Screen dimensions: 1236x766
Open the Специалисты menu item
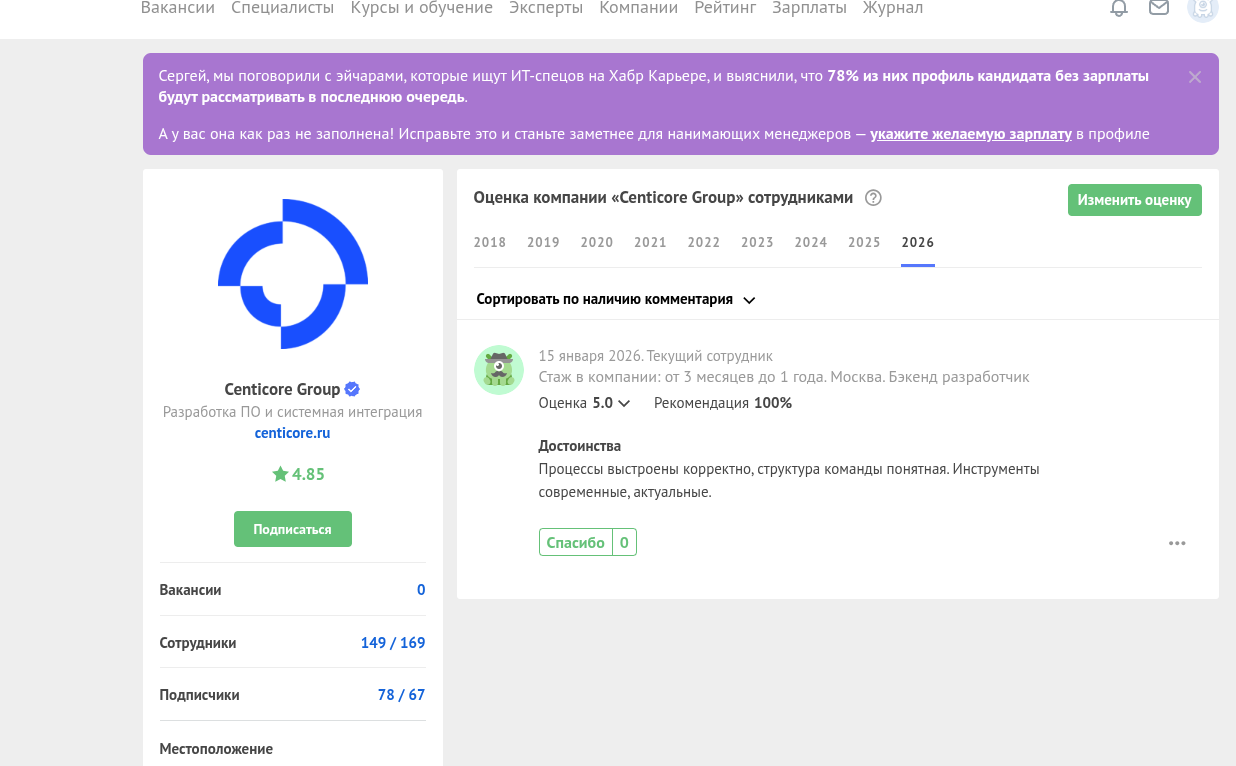point(283,8)
